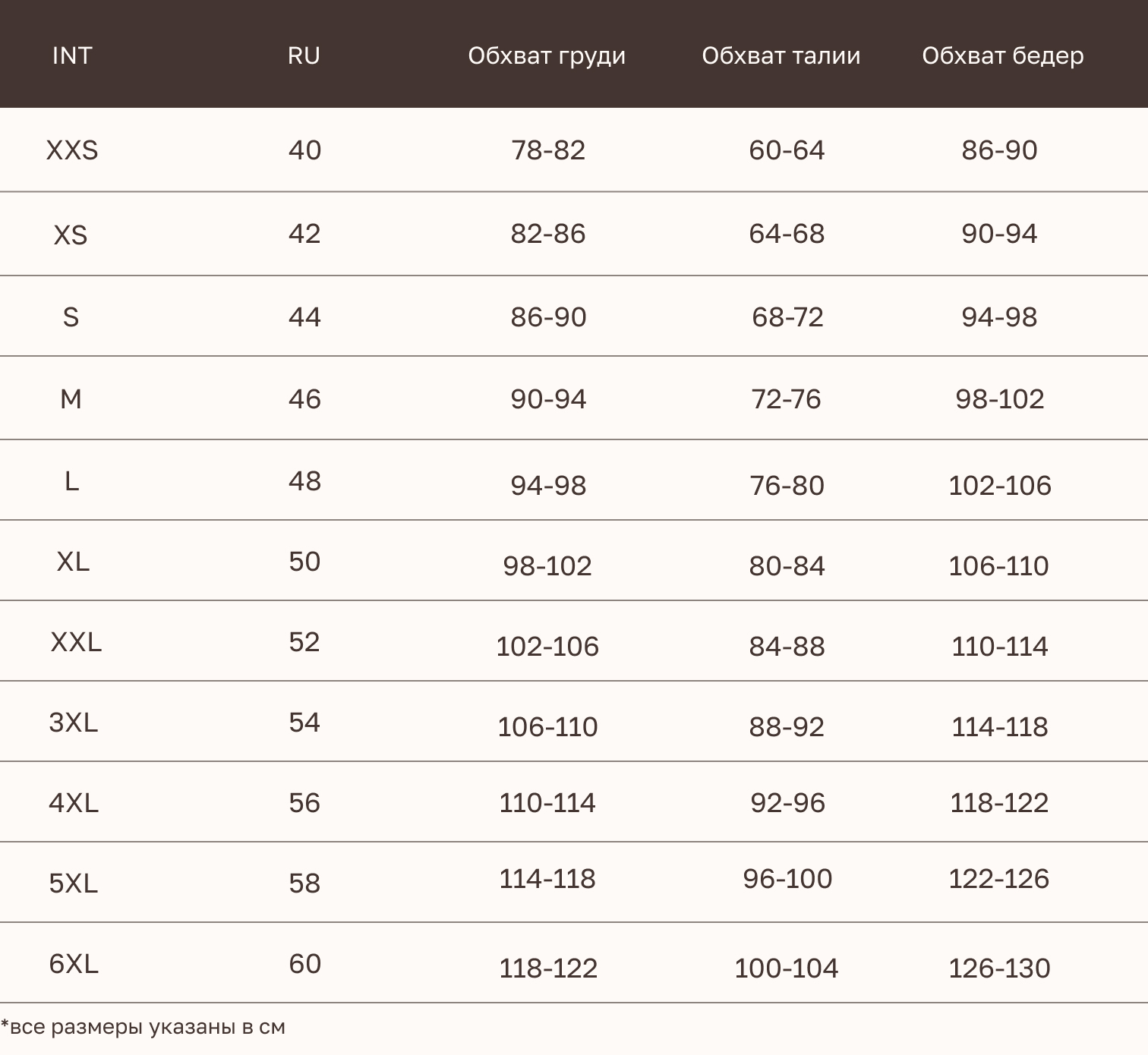The image size is (1148, 1055).
Task: Click the Обхват бедер column header
Action: click(1003, 56)
